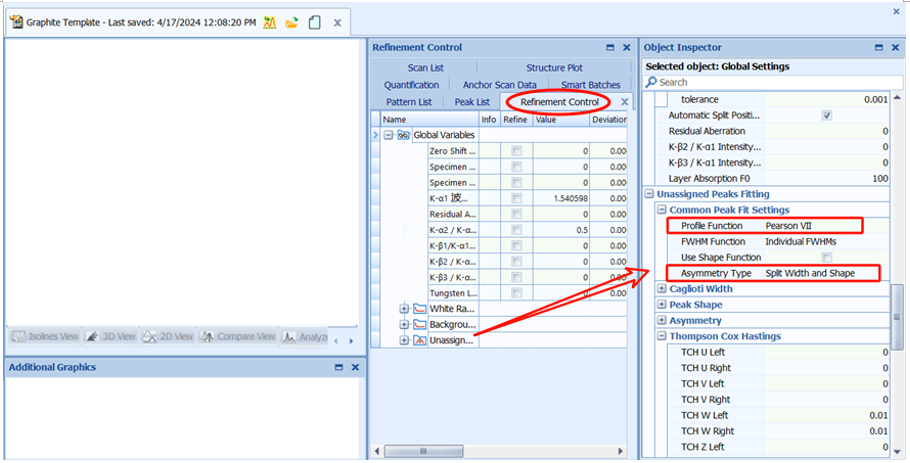Switch to Isolines View
Image resolution: width=910 pixels, height=463 pixels.
point(46,337)
